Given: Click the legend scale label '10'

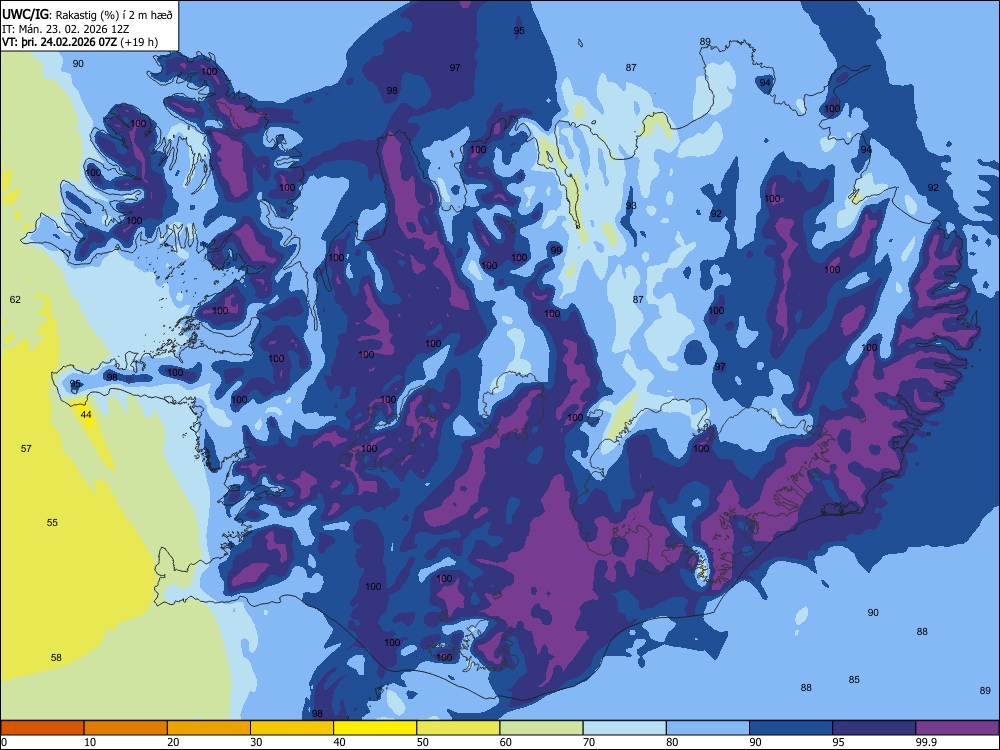Looking at the screenshot, I should (90, 742).
